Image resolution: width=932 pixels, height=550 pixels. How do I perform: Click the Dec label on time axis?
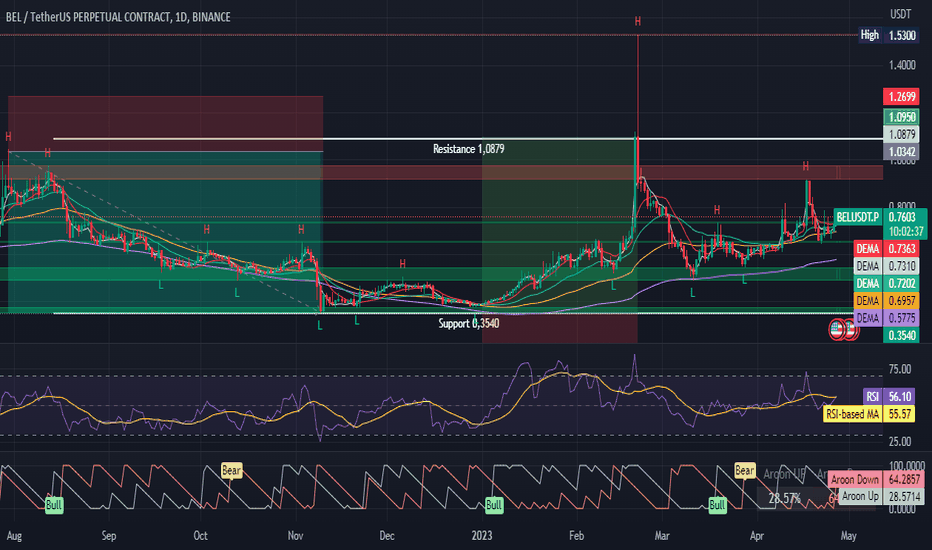click(x=387, y=536)
